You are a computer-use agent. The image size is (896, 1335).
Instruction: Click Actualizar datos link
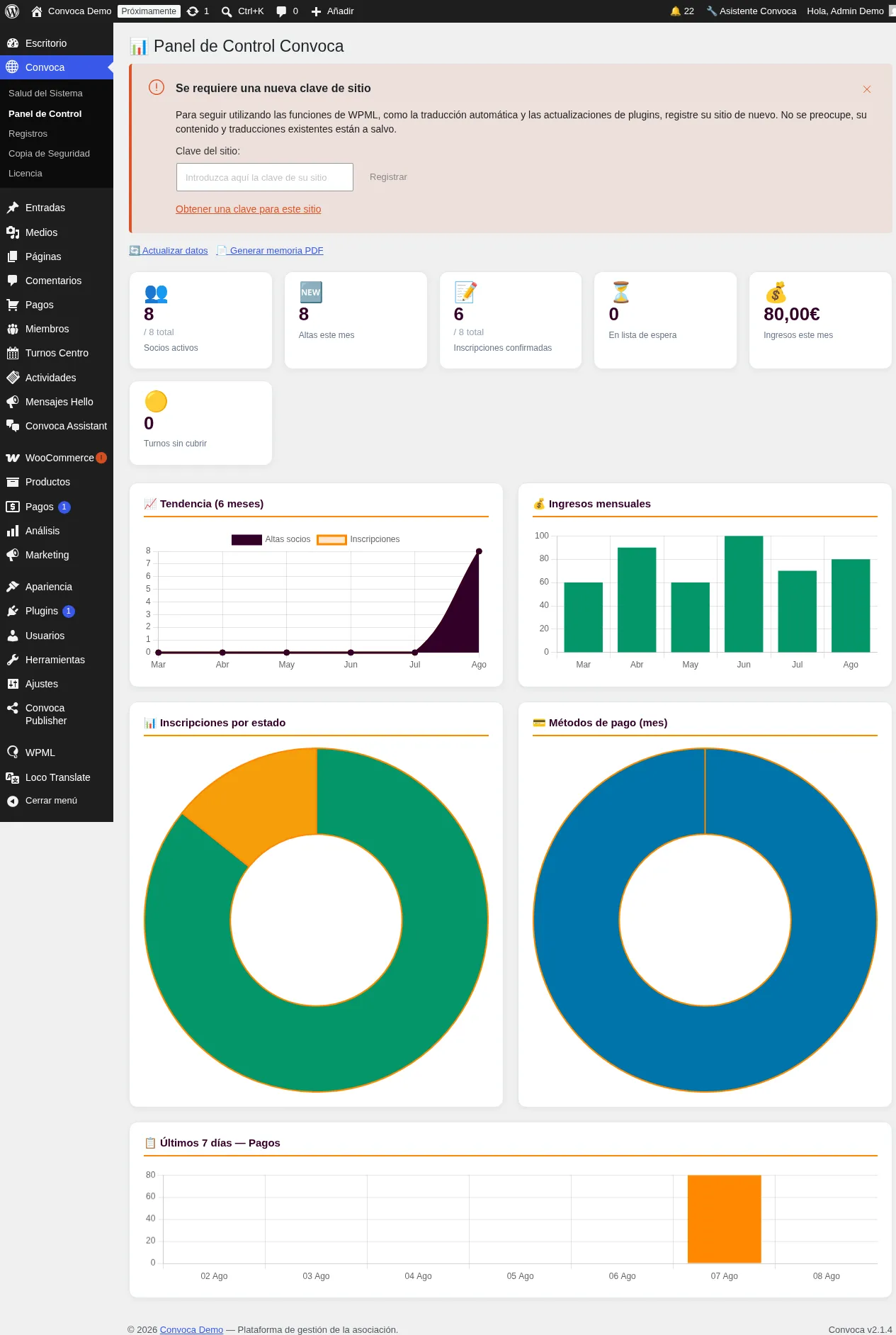(169, 251)
